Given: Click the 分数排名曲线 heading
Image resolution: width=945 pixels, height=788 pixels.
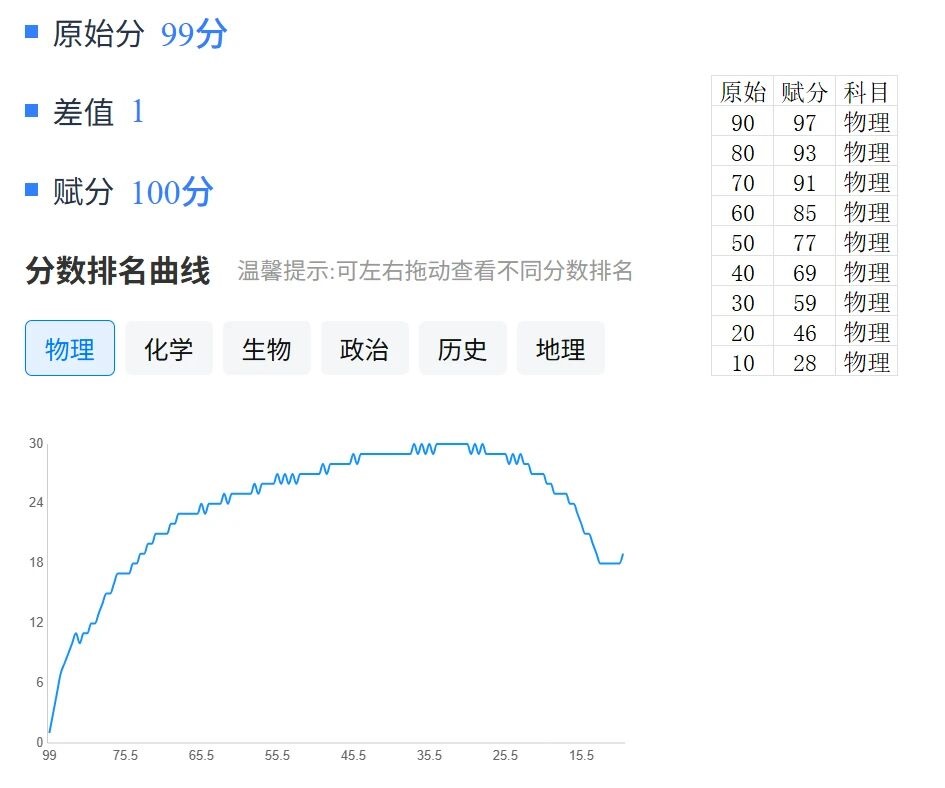Looking at the screenshot, I should pos(118,271).
